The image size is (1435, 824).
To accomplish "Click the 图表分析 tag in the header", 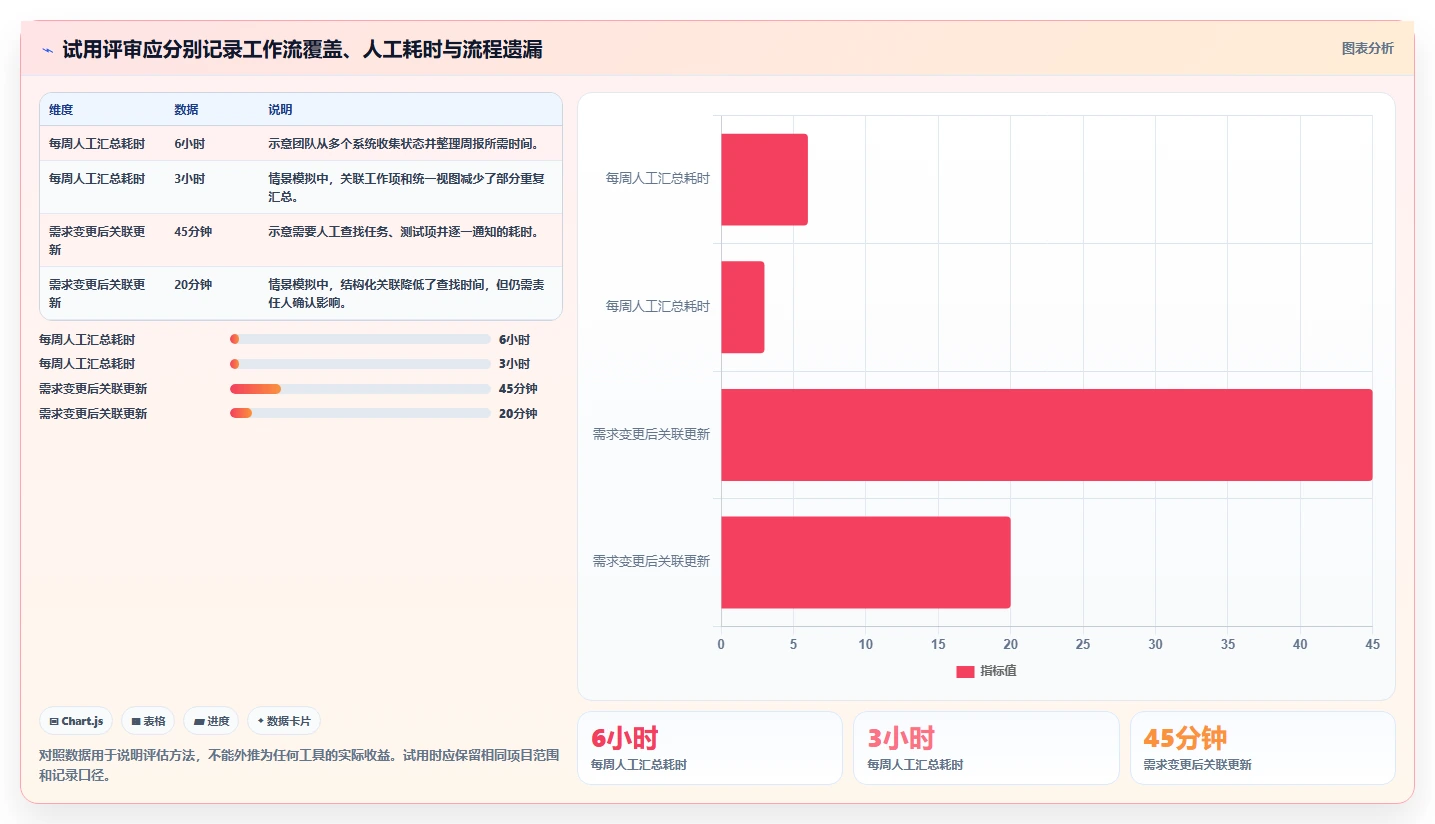I will click(1367, 48).
